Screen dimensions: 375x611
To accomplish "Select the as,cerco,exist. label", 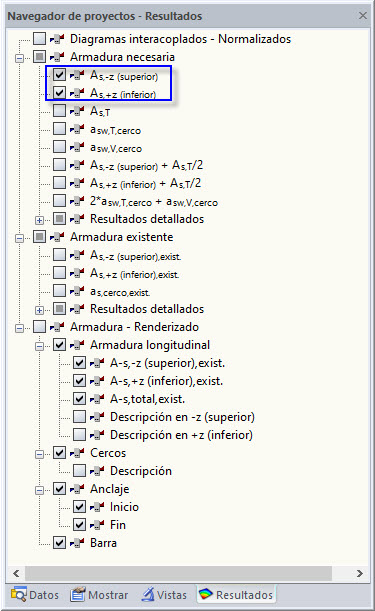I will (x=120, y=291).
